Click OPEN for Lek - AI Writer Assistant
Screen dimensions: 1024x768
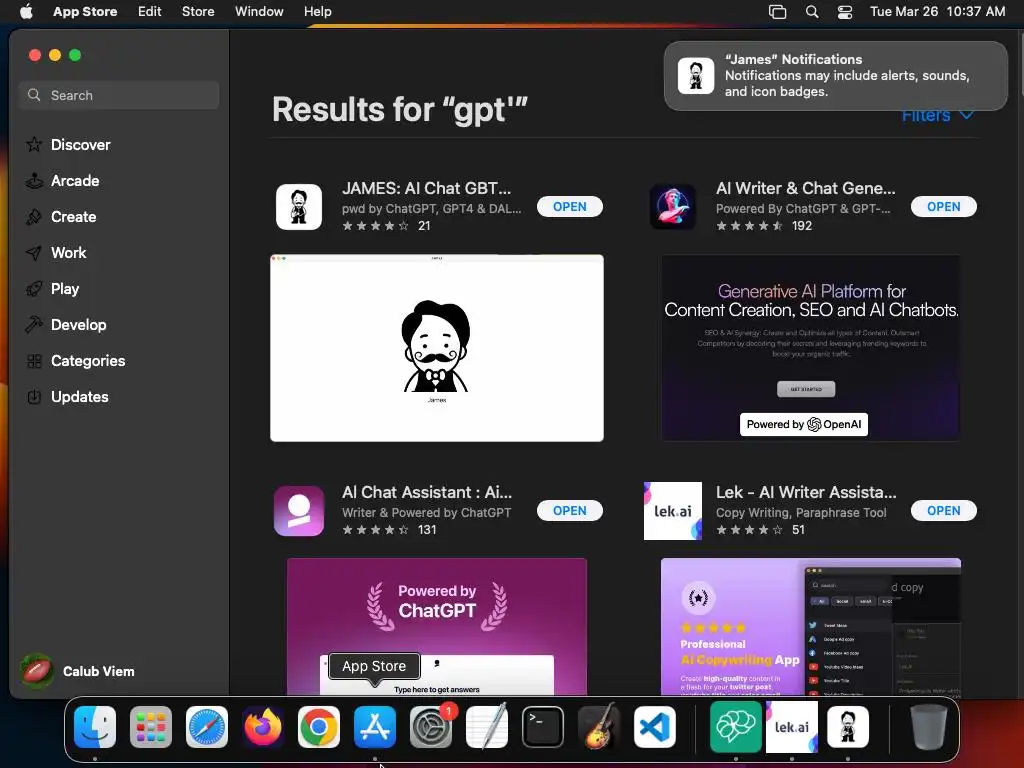(x=944, y=511)
